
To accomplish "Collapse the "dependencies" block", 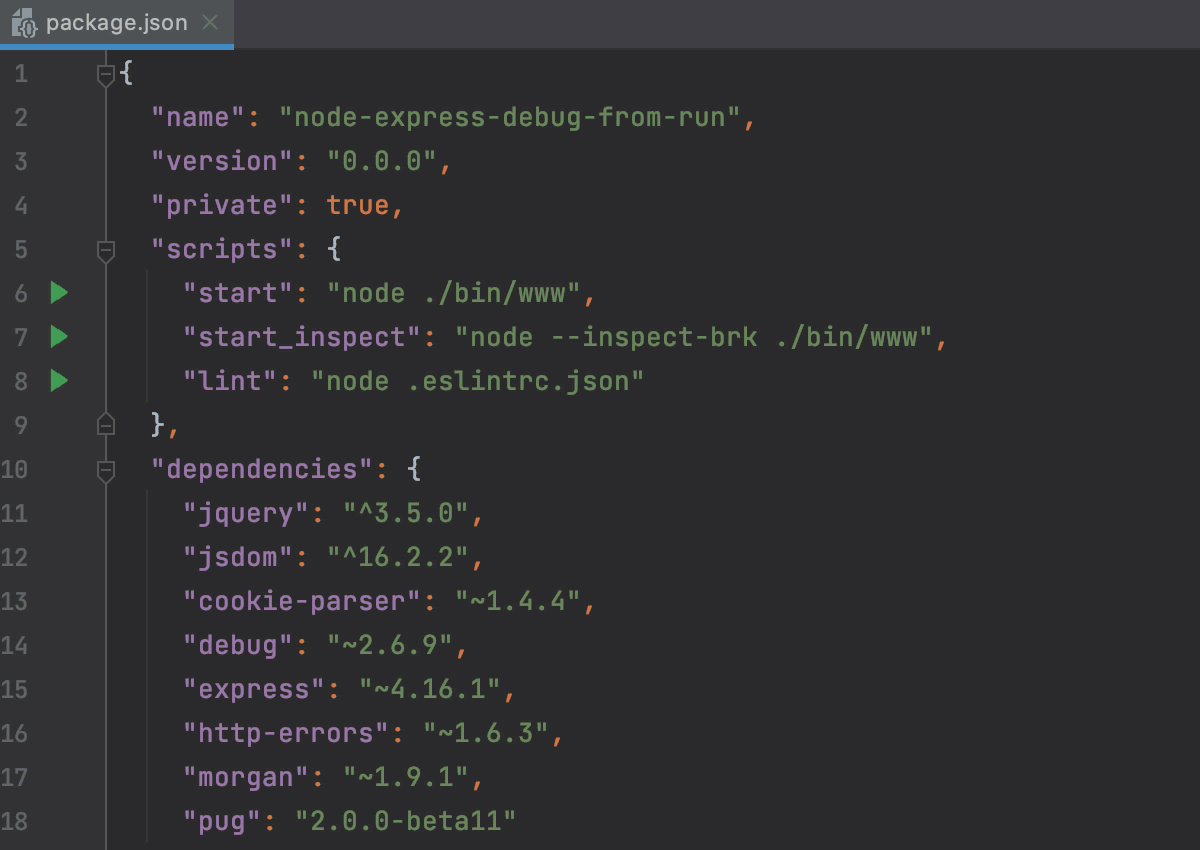I will 106,469.
